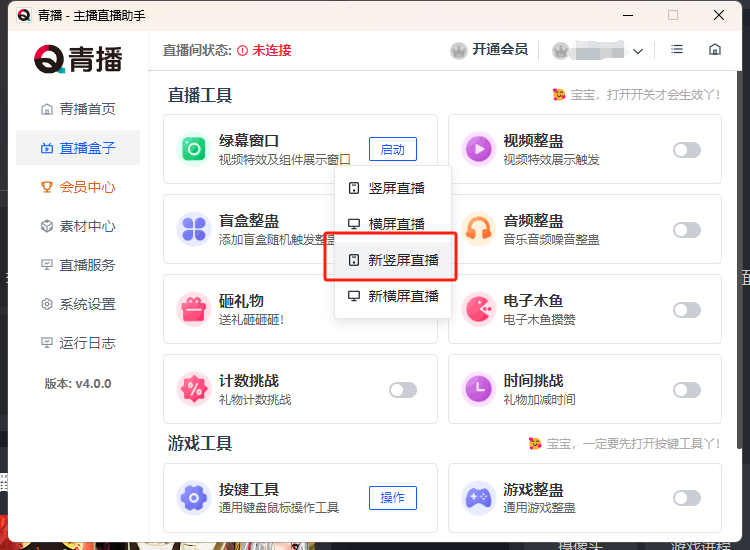The image size is (750, 550).
Task: Click the 计数挑战 percent badge icon
Action: (x=194, y=389)
